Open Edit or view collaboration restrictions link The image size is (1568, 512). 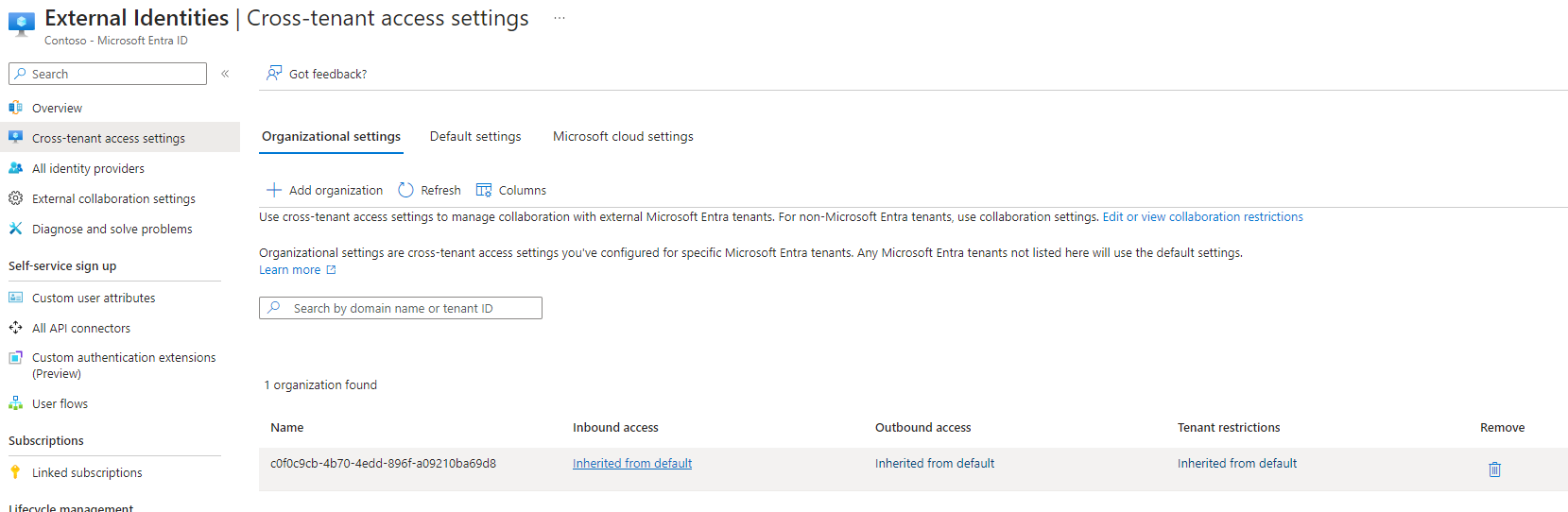[1202, 217]
